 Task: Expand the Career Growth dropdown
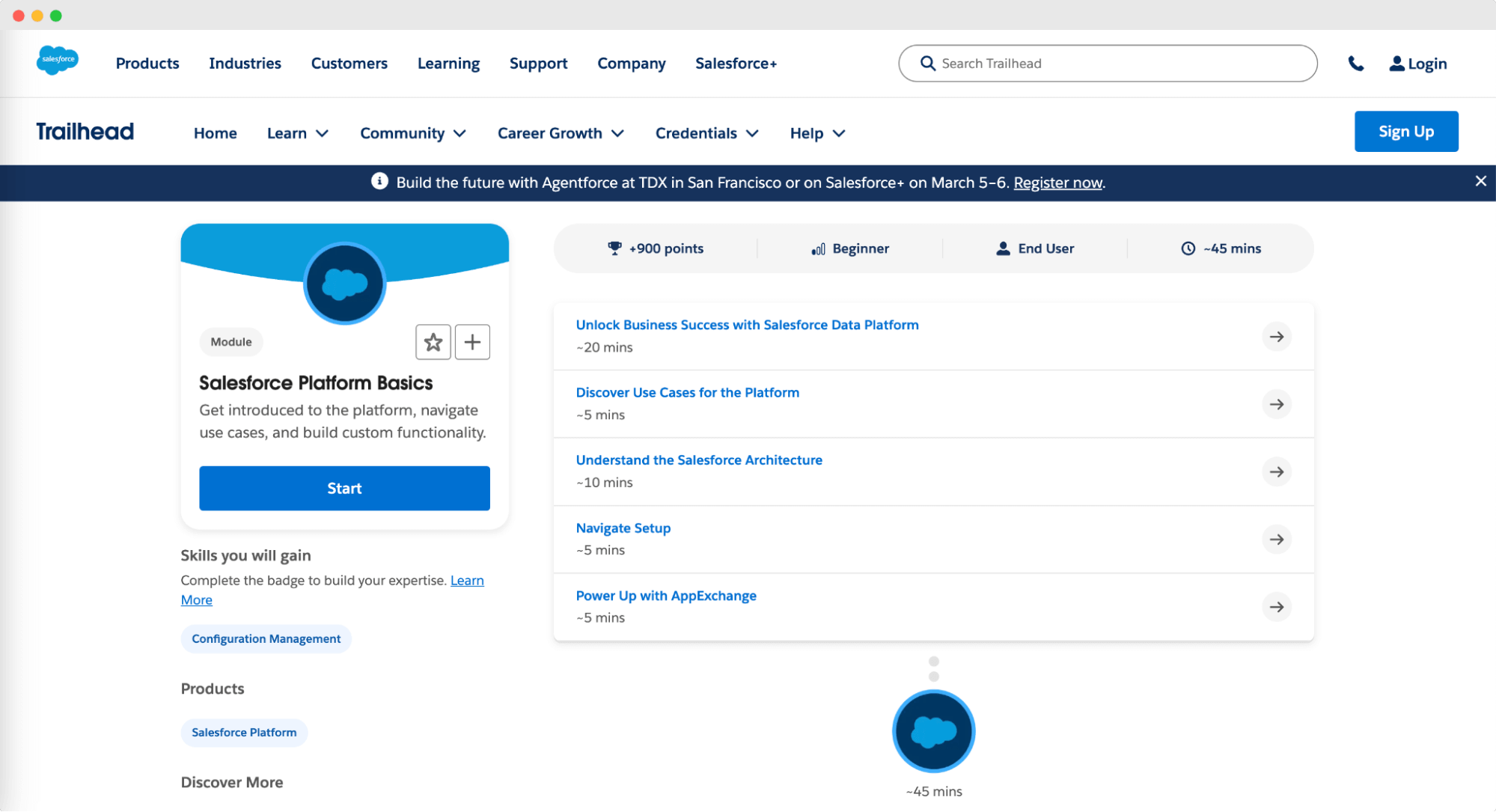561,133
